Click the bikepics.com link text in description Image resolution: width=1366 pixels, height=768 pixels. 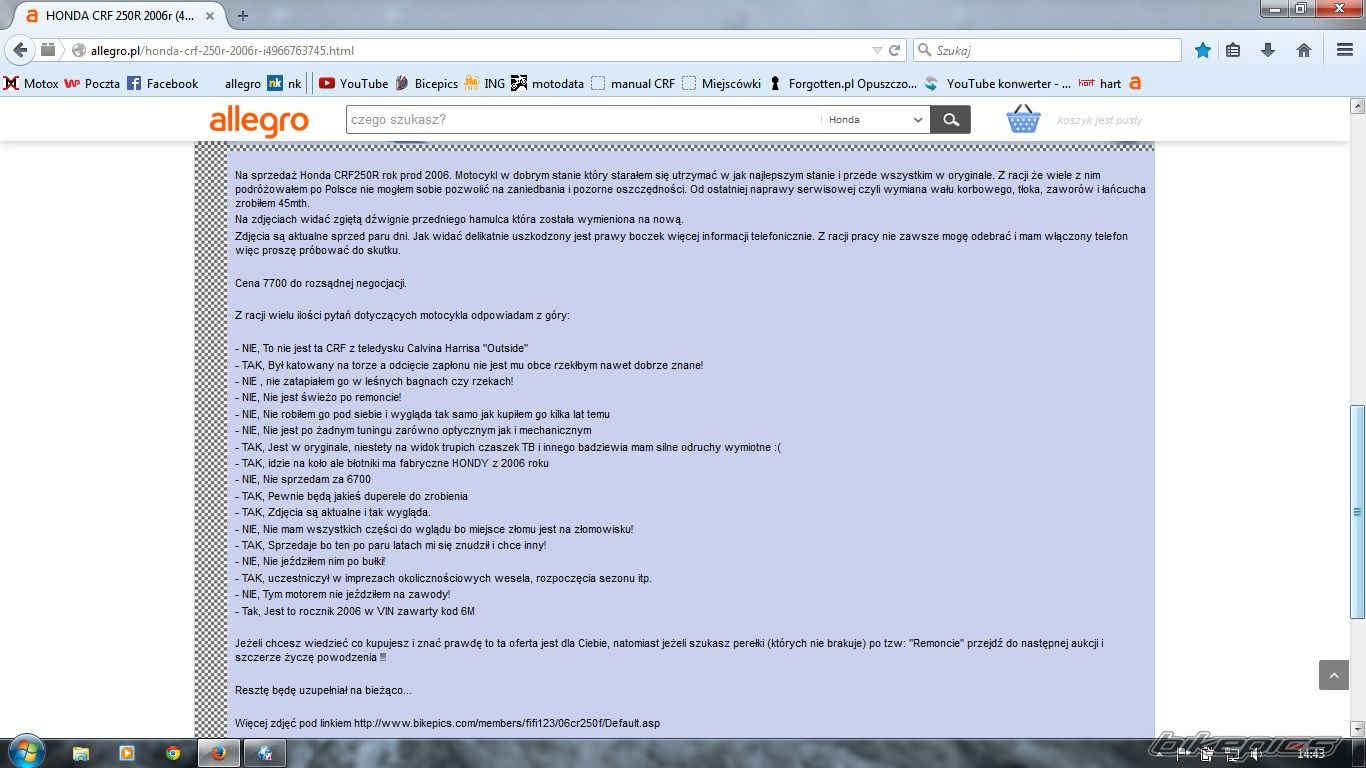click(x=507, y=723)
